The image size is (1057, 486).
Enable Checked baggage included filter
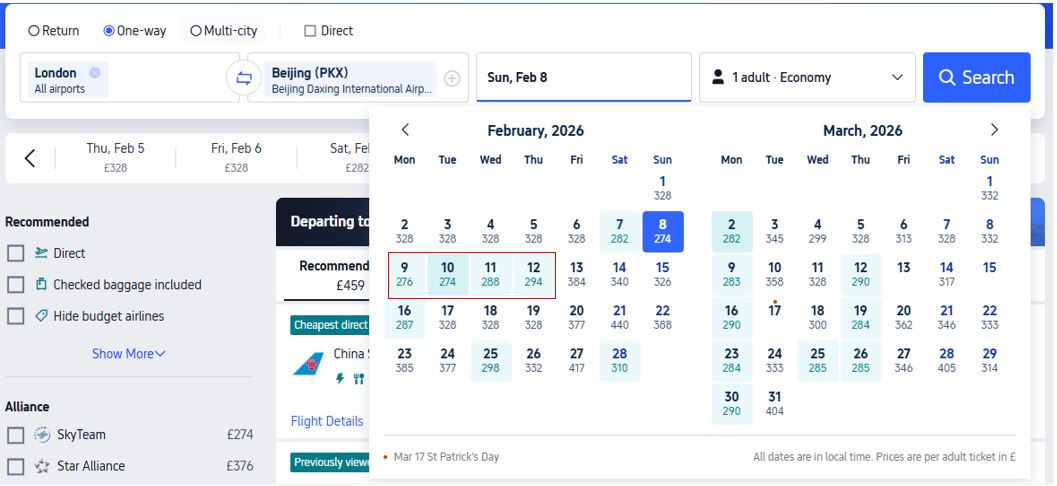pyautogui.click(x=16, y=285)
